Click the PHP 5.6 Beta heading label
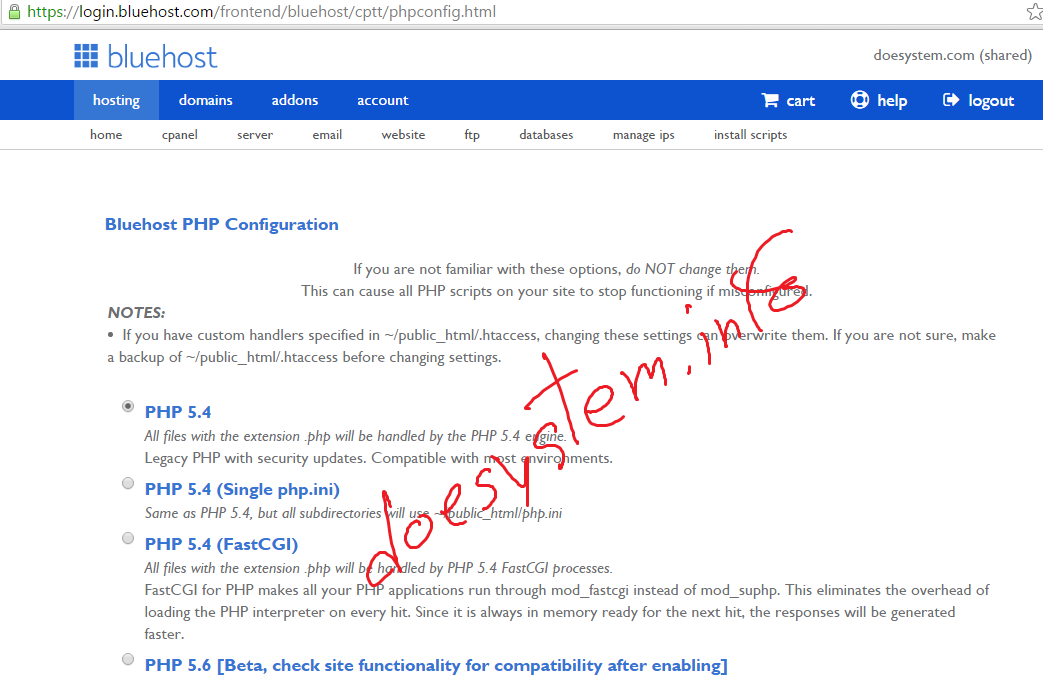Image resolution: width=1043 pixels, height=678 pixels. click(436, 665)
